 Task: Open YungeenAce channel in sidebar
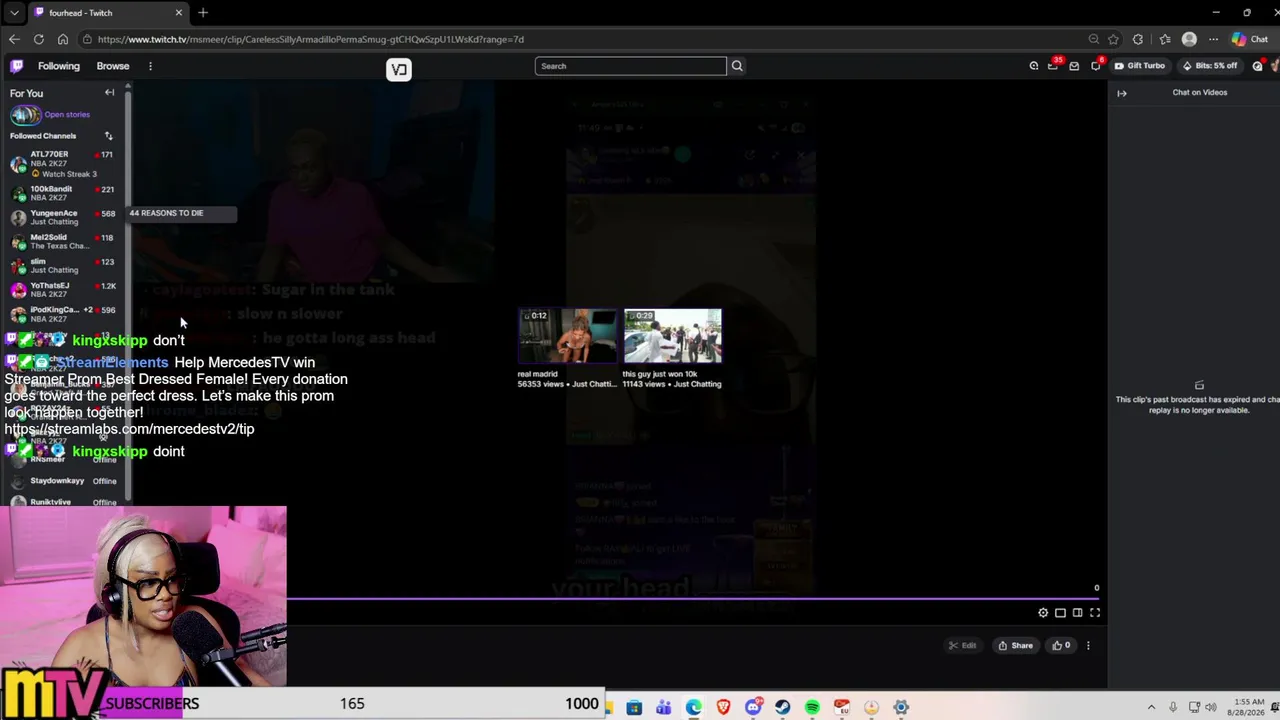[62, 217]
